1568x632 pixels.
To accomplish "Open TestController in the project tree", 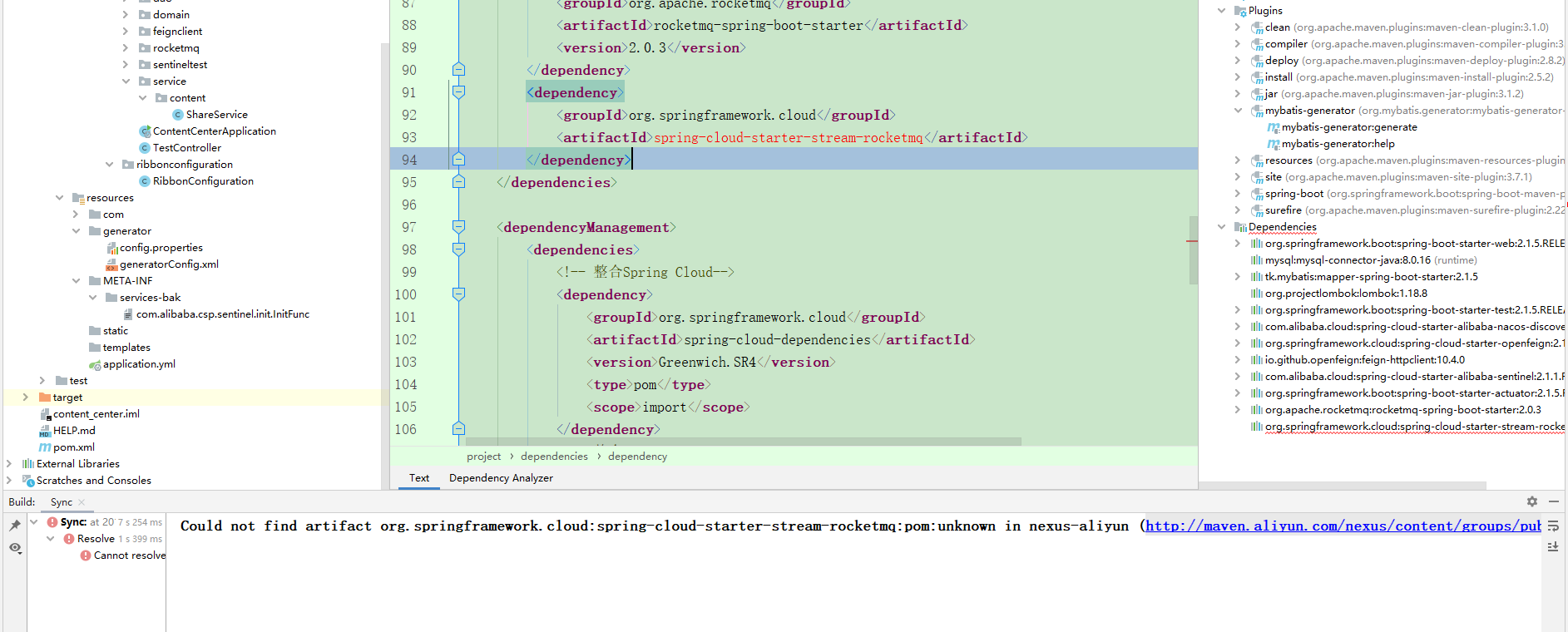I will click(186, 148).
